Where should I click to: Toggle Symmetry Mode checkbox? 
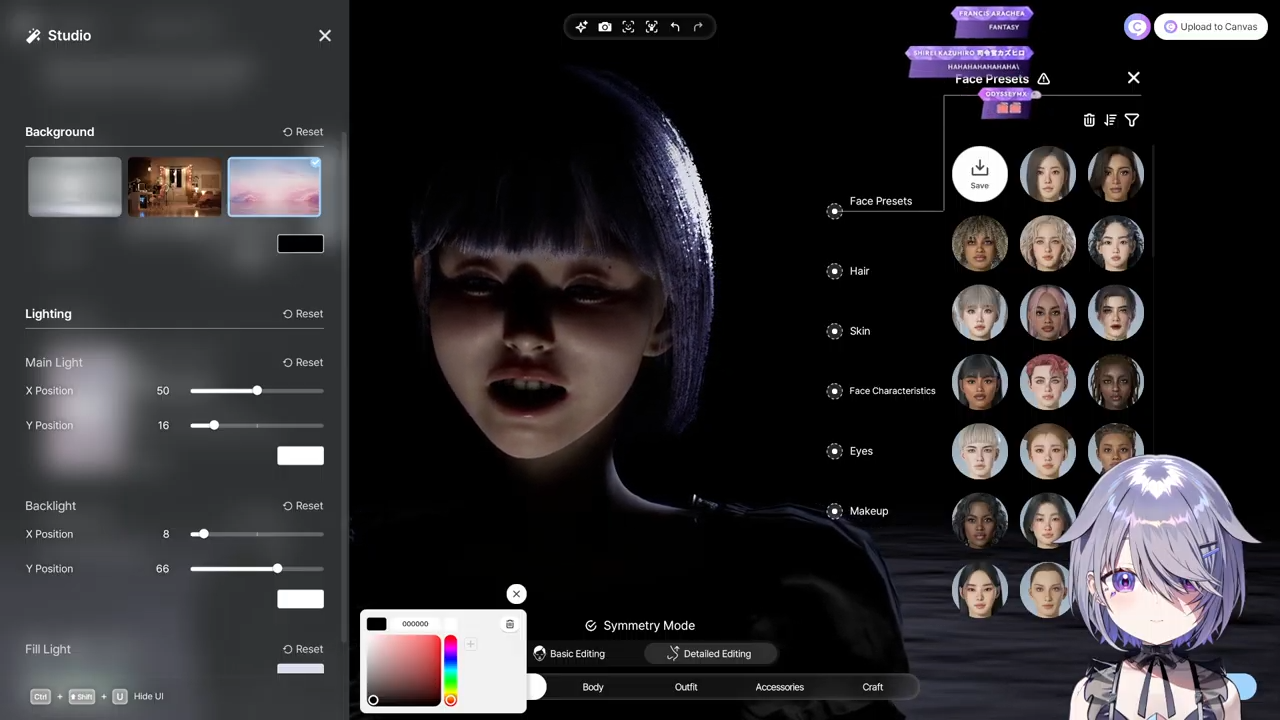click(591, 626)
